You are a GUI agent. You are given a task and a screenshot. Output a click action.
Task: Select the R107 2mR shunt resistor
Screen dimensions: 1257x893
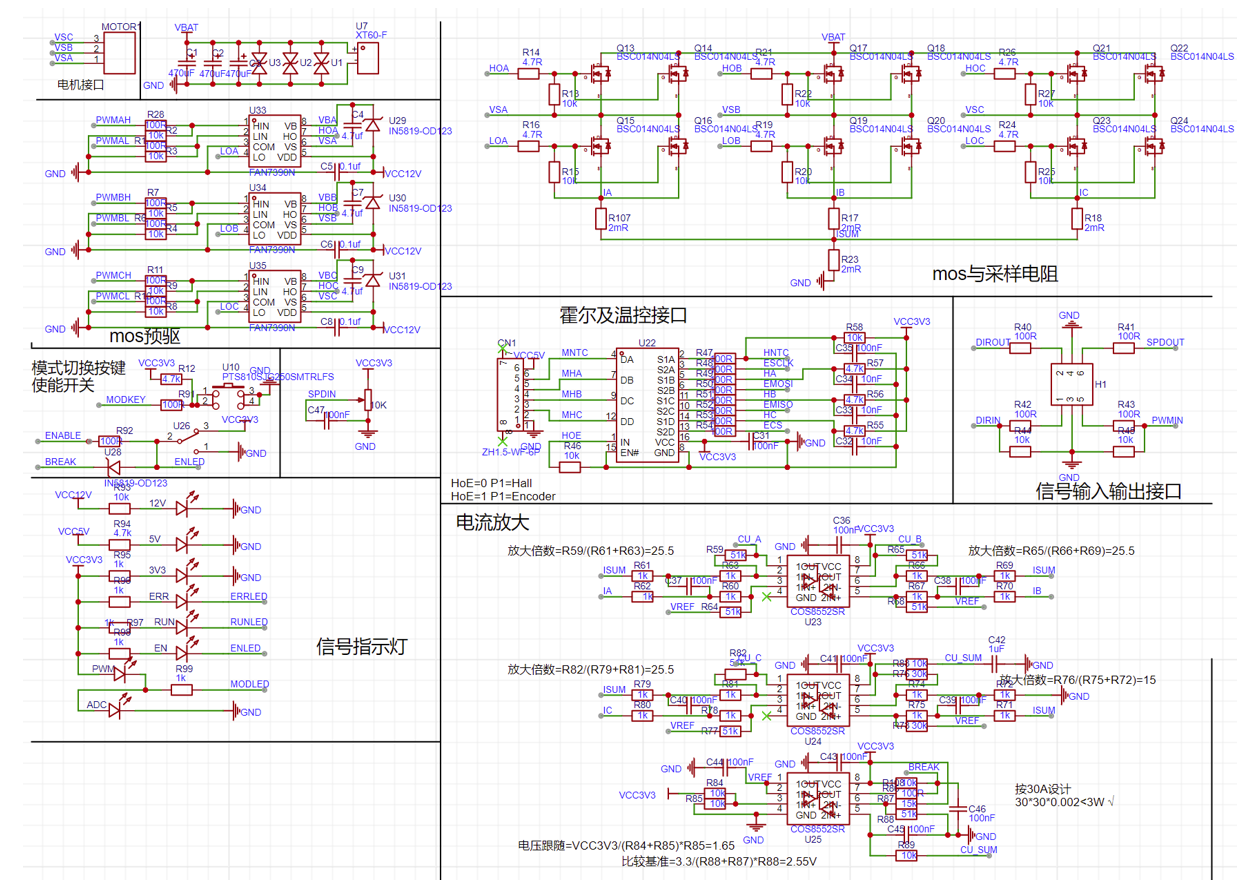(601, 220)
